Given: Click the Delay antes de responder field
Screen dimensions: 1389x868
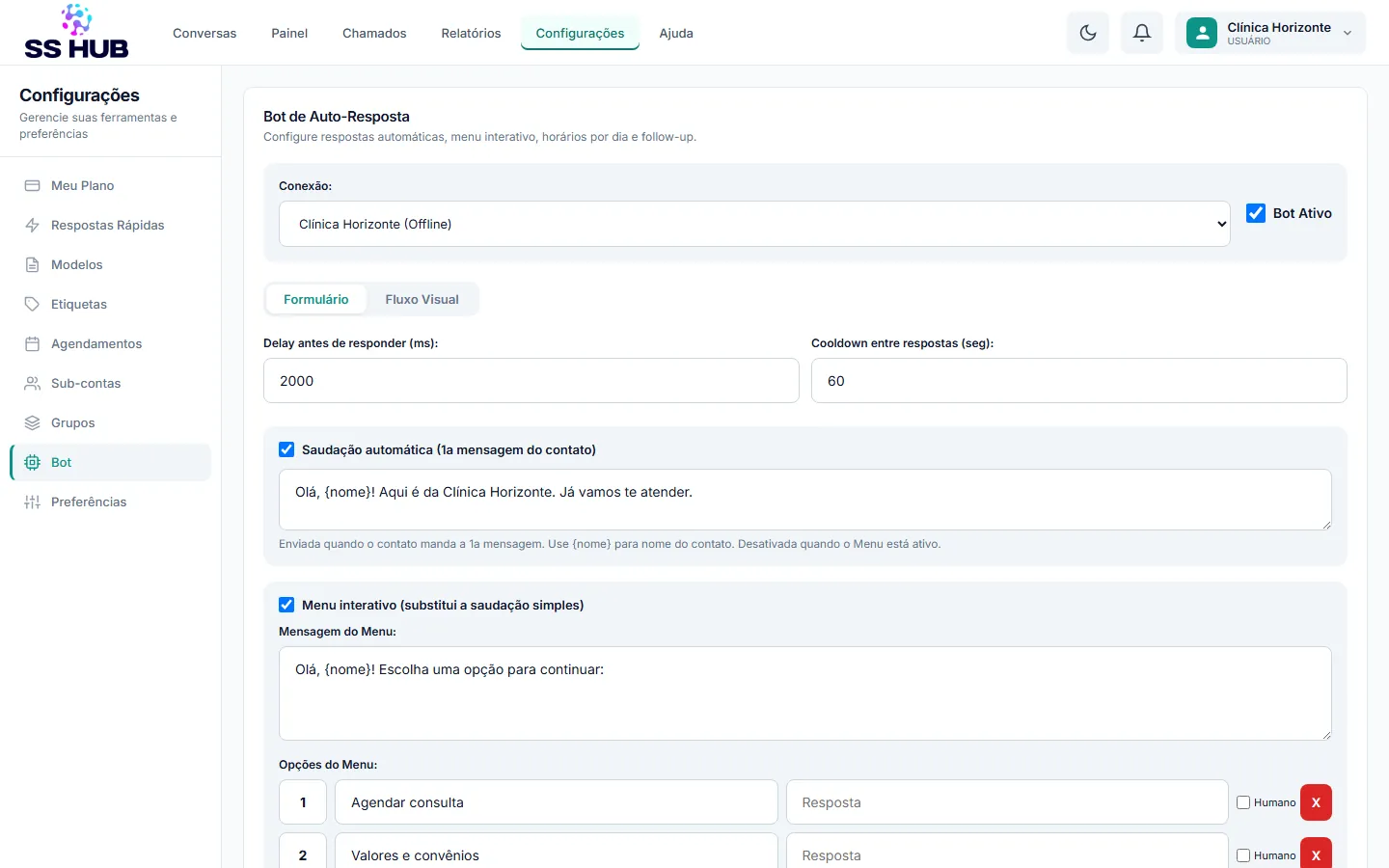Looking at the screenshot, I should click(x=531, y=381).
